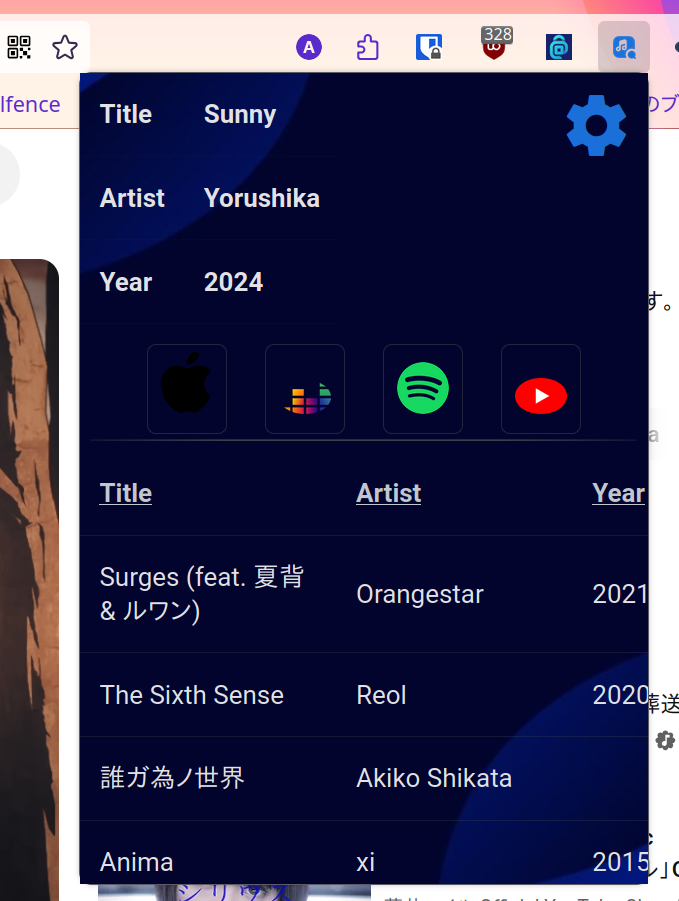Sort history by Year column header
This screenshot has width=679, height=901.
coord(619,493)
